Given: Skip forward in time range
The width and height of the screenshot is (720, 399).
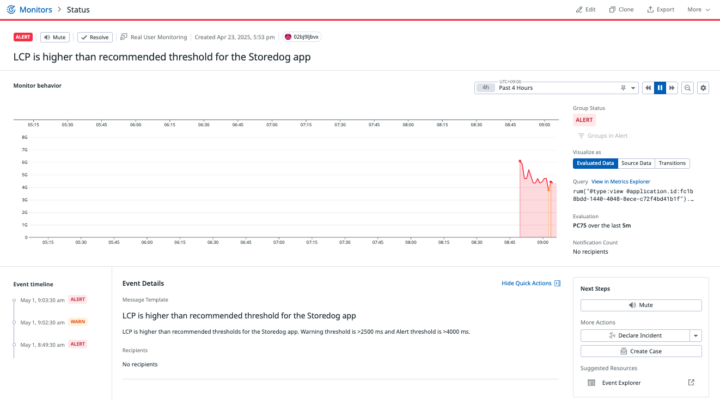Looking at the screenshot, I should 672,88.
